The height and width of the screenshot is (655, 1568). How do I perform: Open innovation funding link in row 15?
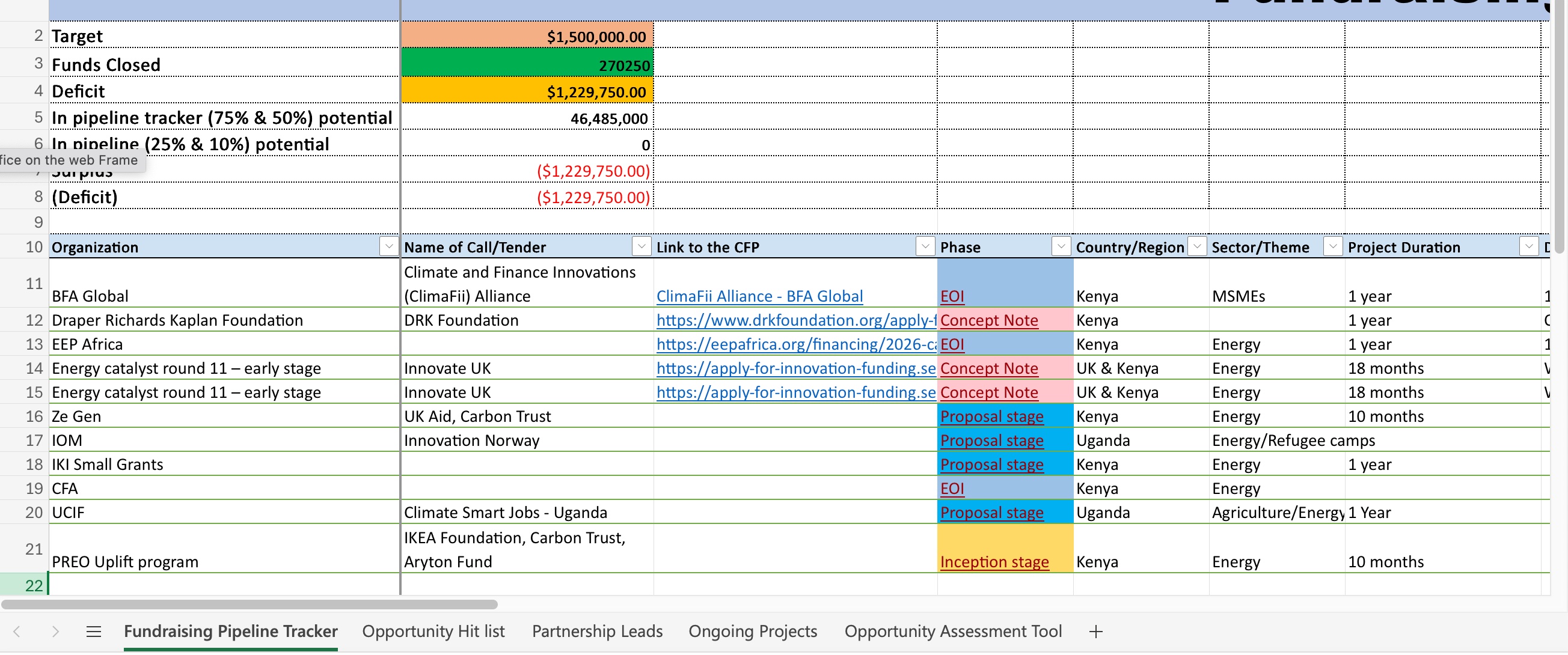tap(796, 393)
